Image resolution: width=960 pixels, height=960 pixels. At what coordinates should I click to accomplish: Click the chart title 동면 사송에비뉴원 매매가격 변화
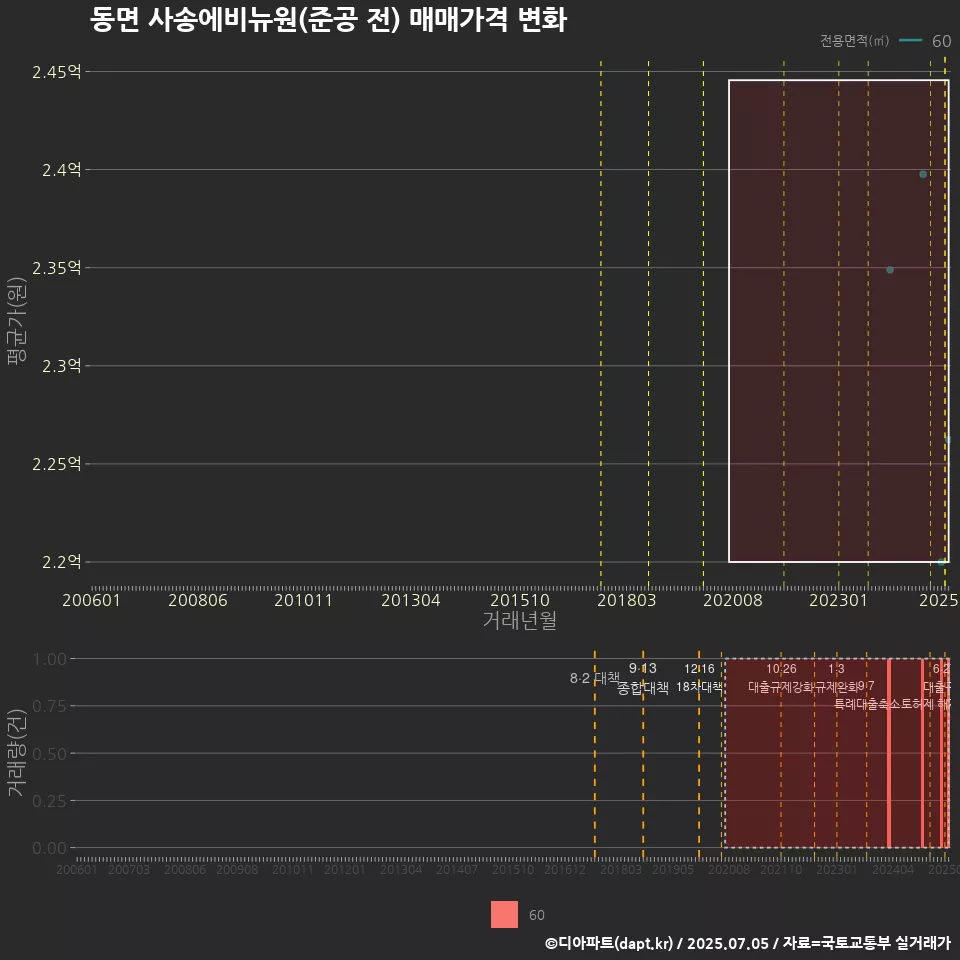(x=328, y=20)
